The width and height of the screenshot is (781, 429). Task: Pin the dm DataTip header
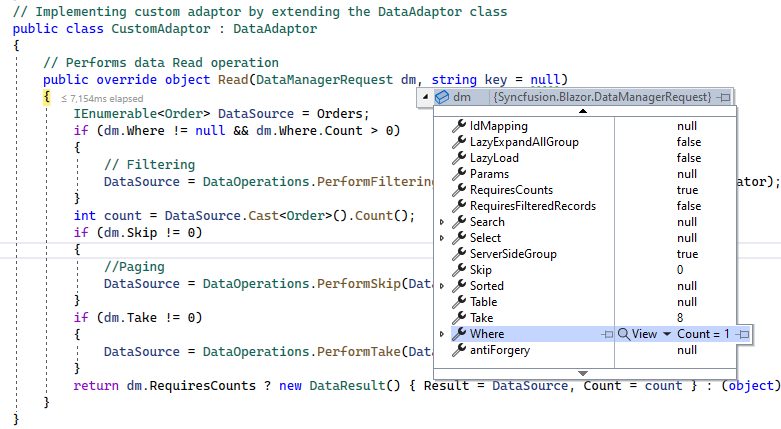coord(724,97)
